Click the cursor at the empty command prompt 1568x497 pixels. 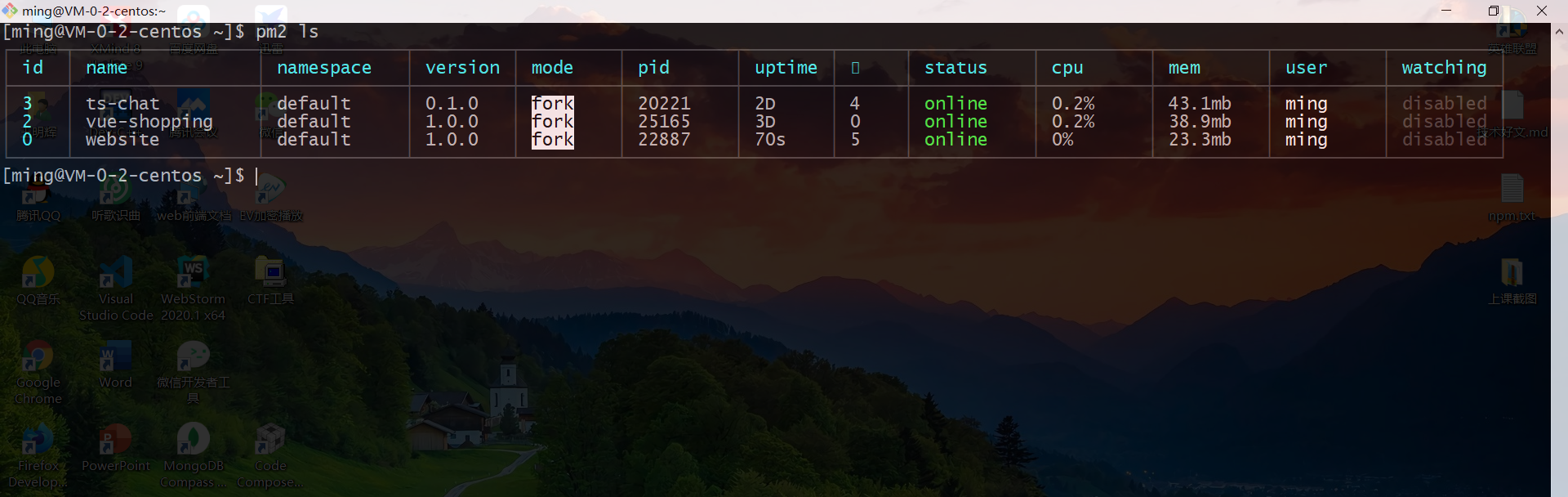click(x=256, y=176)
